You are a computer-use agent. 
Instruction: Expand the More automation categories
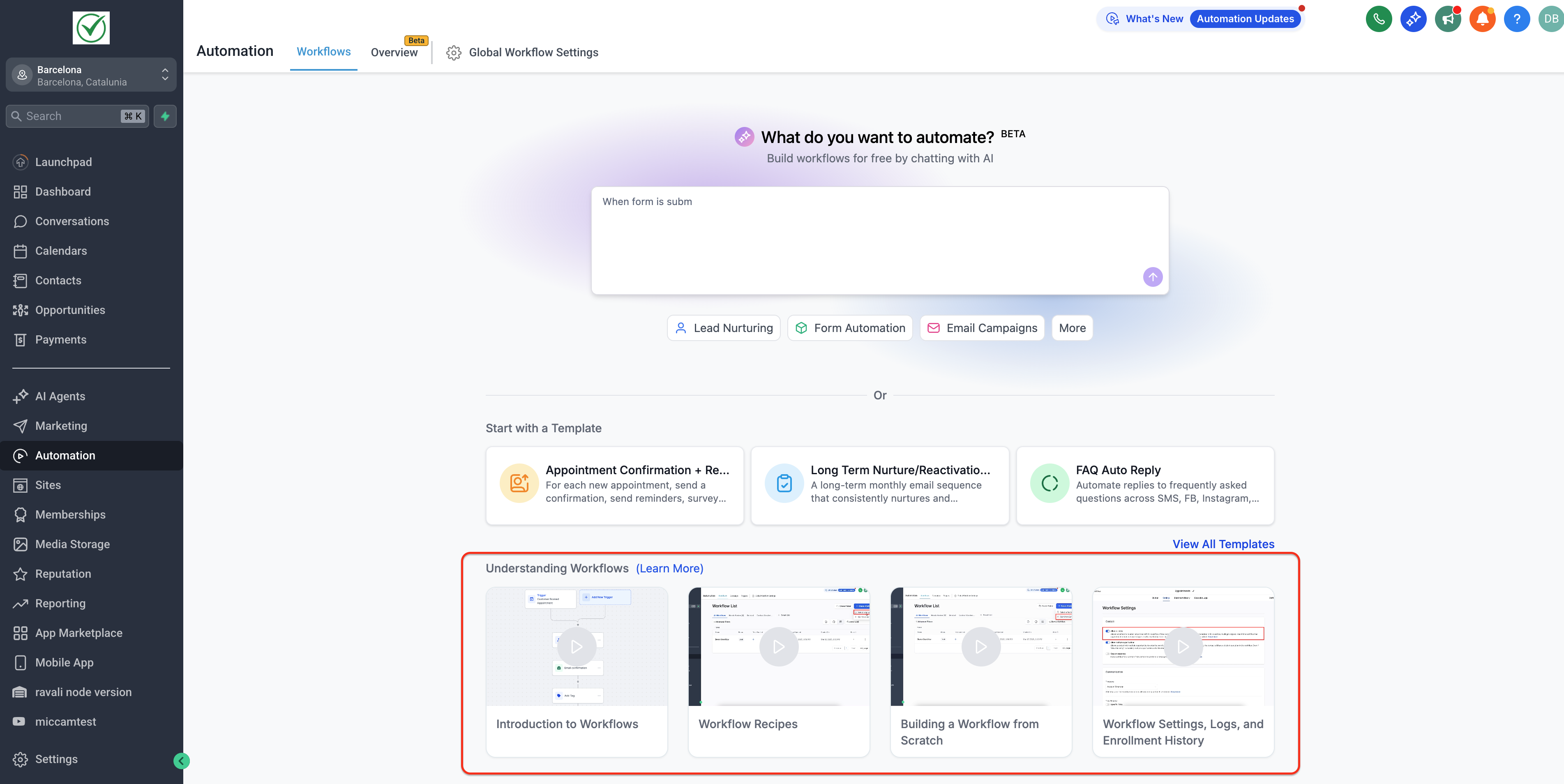1072,328
